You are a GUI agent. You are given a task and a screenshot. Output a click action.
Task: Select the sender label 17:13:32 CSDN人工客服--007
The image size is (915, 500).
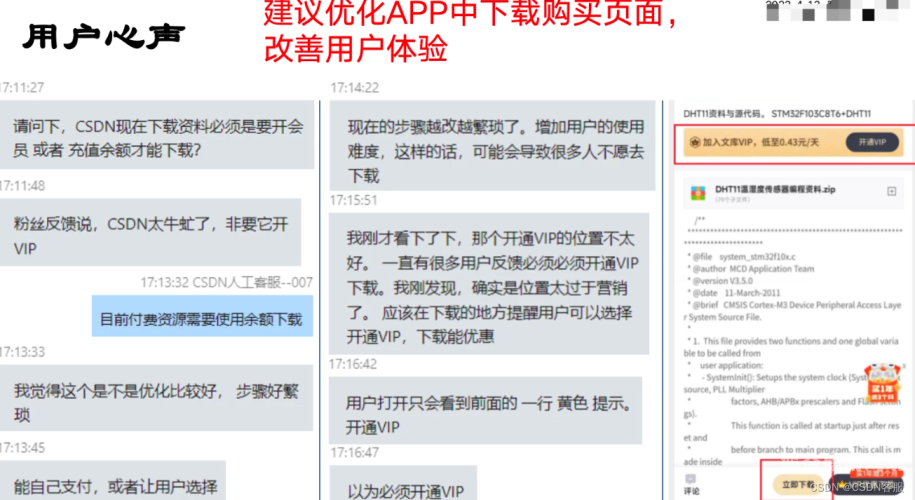226,282
